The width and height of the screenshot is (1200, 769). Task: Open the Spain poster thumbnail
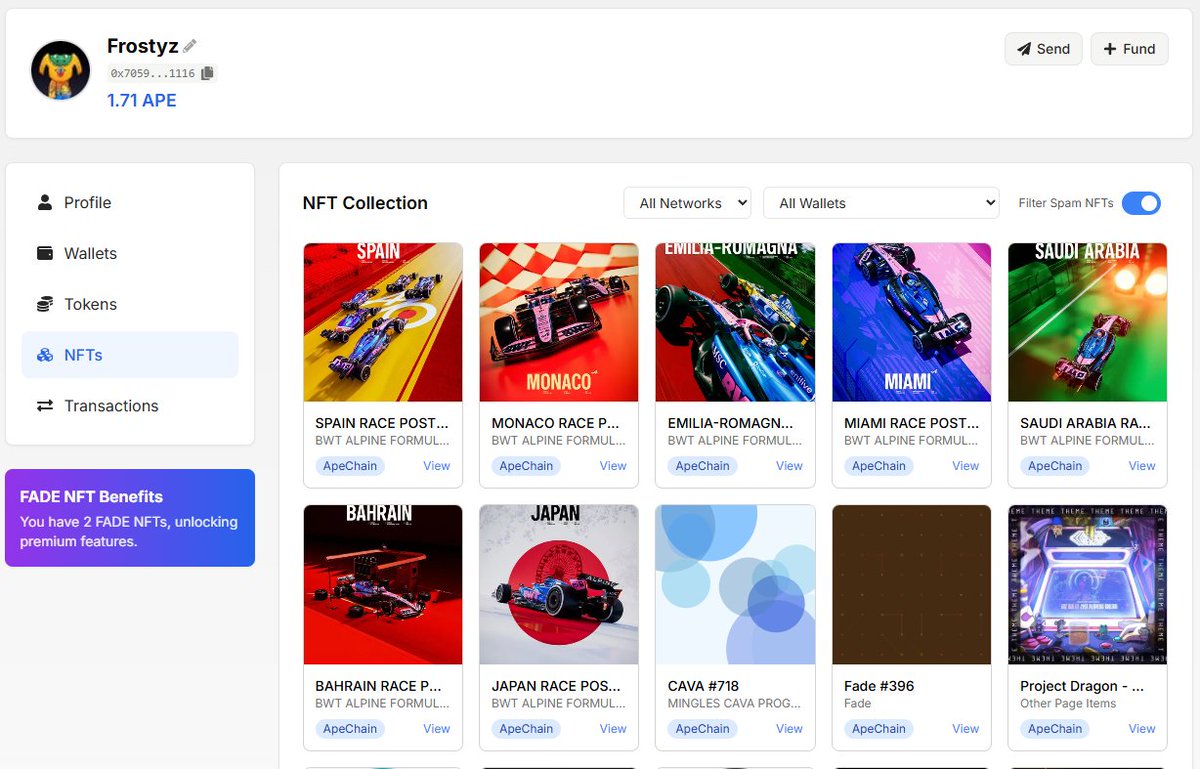coord(383,322)
